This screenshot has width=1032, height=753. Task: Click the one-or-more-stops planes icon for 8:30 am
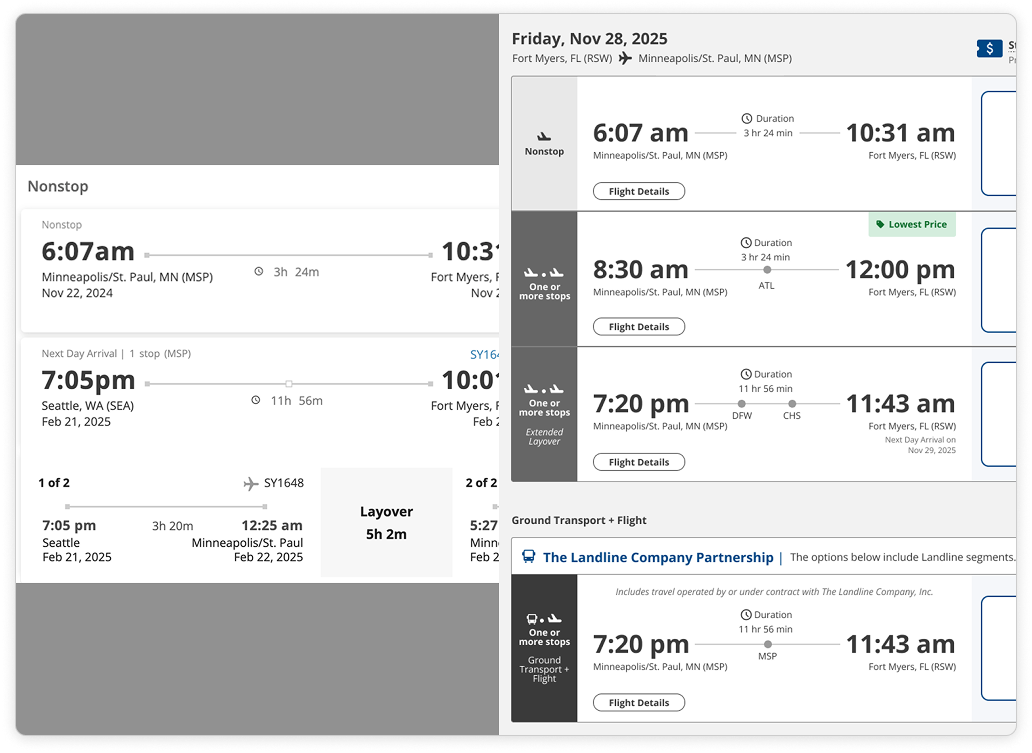pyautogui.click(x=543, y=270)
